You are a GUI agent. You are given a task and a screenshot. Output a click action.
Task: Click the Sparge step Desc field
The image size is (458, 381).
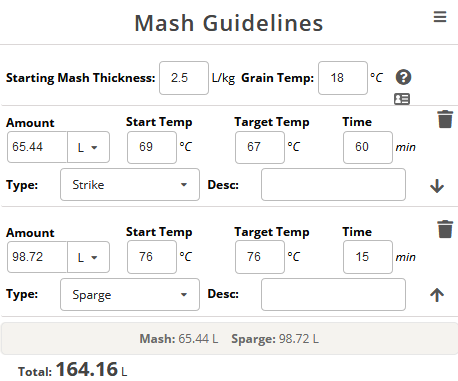pos(333,295)
